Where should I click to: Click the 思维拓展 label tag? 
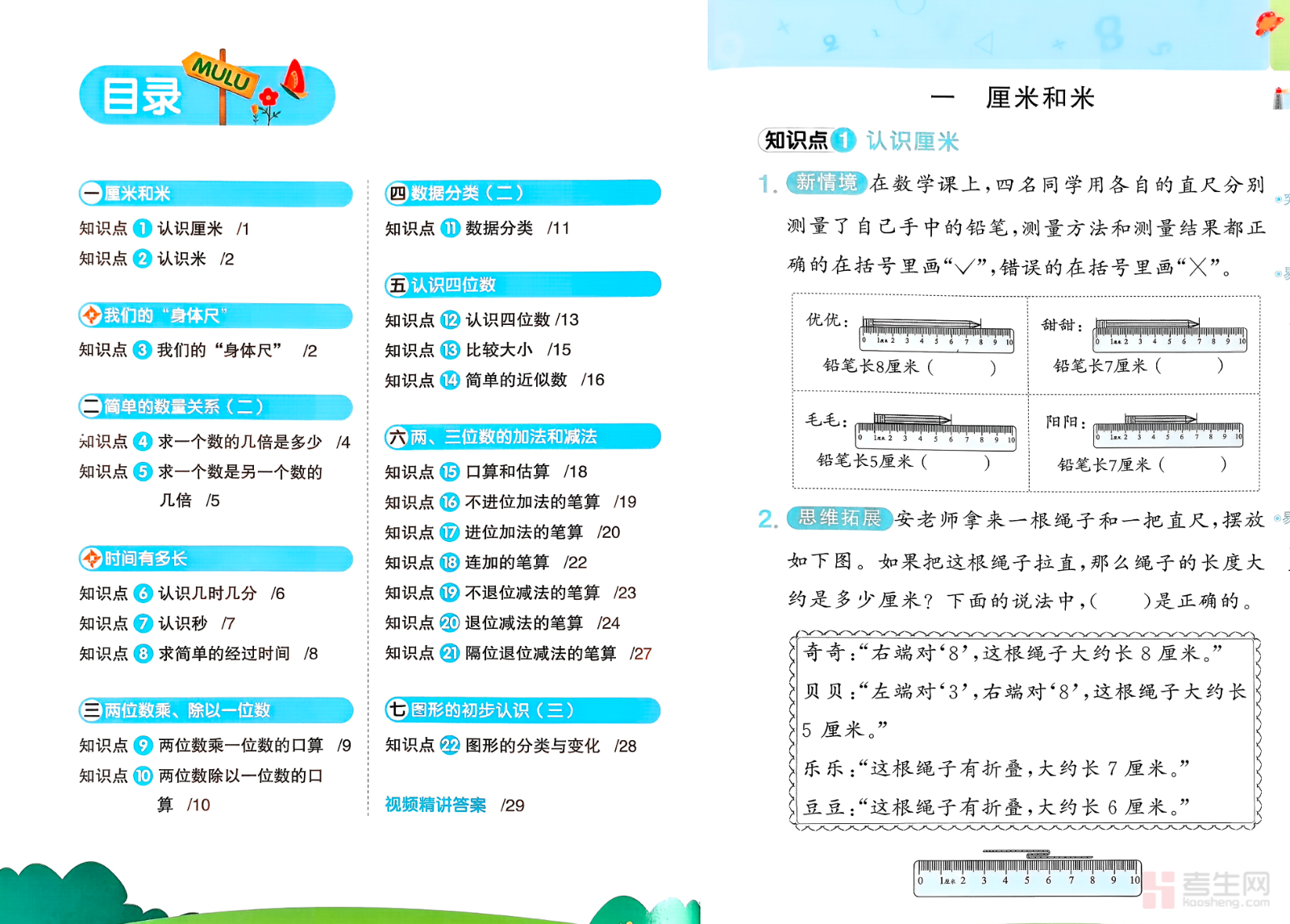click(x=839, y=518)
